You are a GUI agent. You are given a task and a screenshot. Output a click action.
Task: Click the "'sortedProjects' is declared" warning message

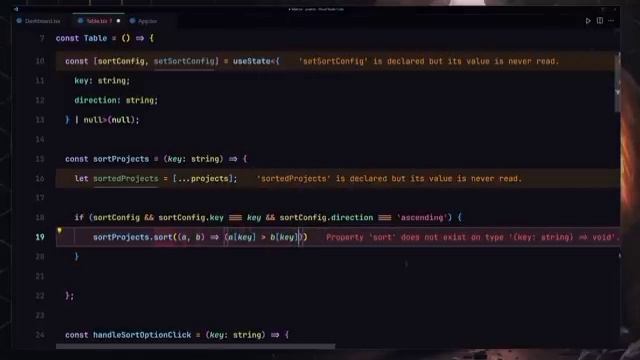tap(389, 179)
